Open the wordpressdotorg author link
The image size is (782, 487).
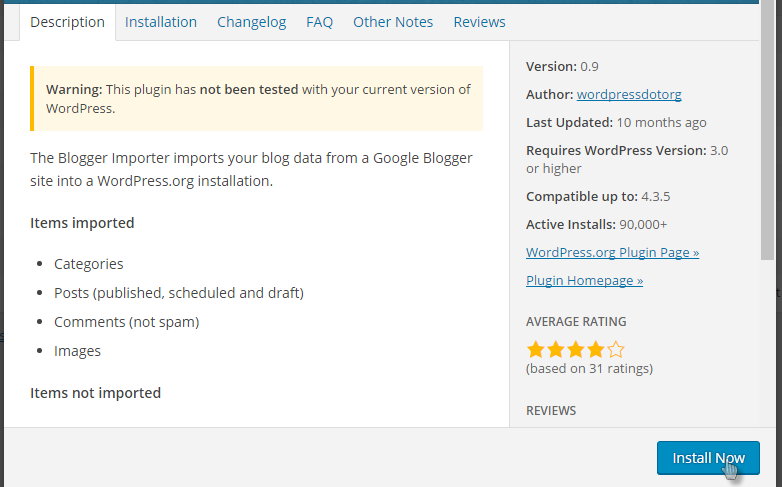(629, 95)
